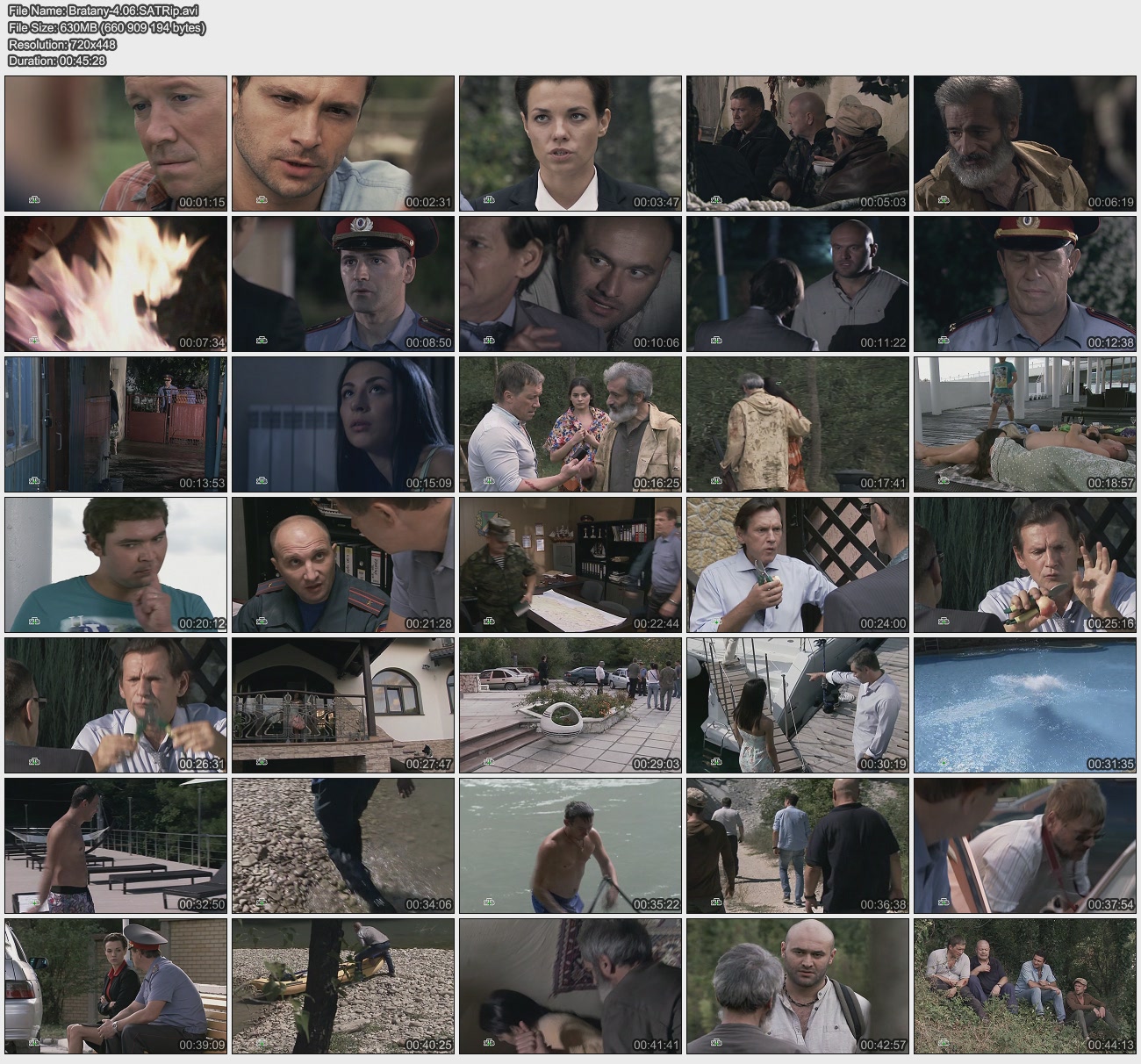This screenshot has height=1064, width=1141.
Task: Click the four men sitting on grass thumbnail
Action: point(1024,986)
